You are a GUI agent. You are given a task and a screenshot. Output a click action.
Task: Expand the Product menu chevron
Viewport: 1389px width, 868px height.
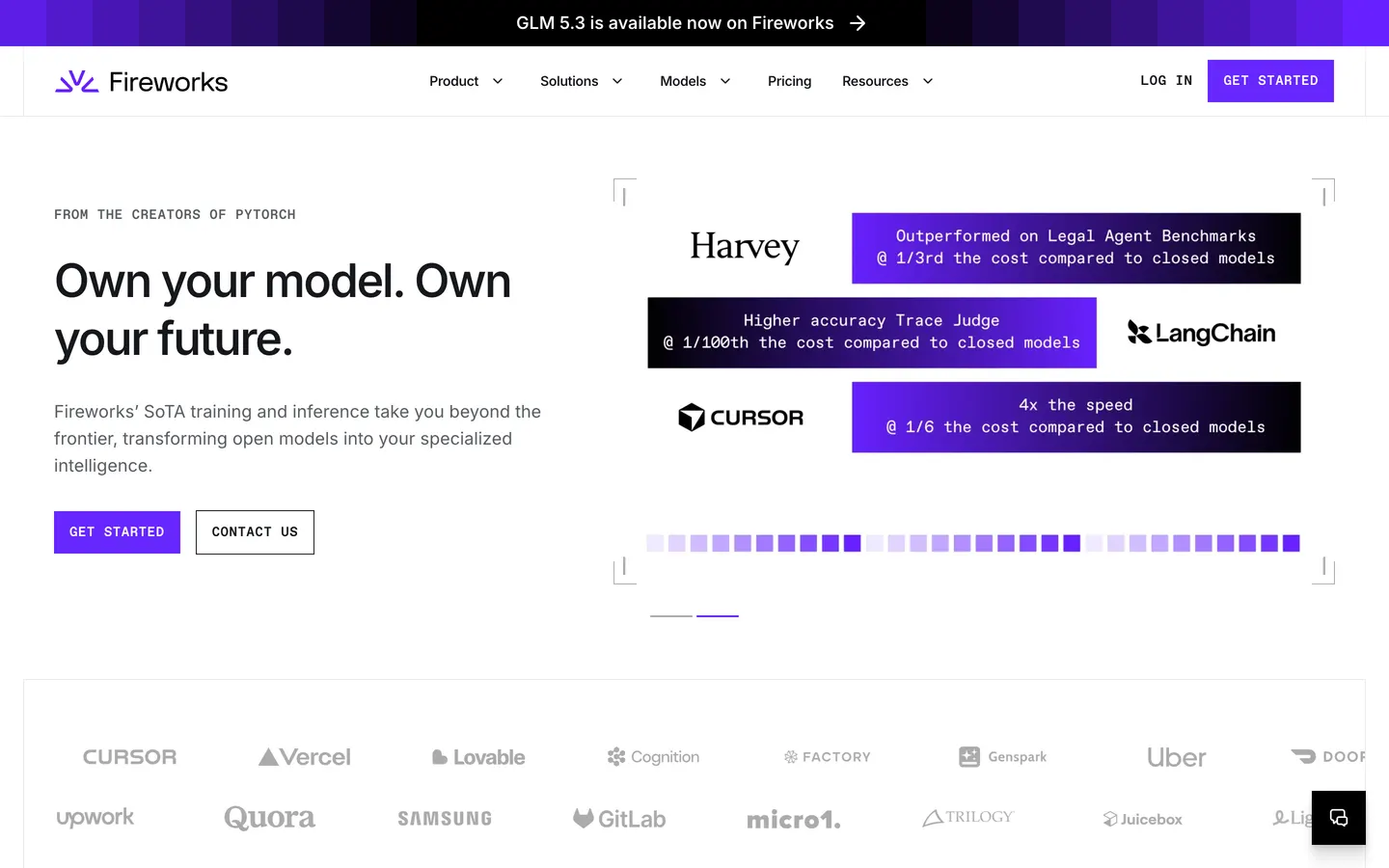click(x=498, y=81)
